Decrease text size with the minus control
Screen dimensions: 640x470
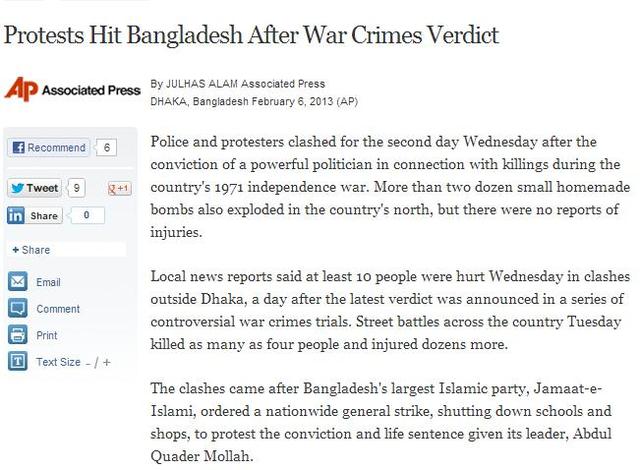[88, 363]
